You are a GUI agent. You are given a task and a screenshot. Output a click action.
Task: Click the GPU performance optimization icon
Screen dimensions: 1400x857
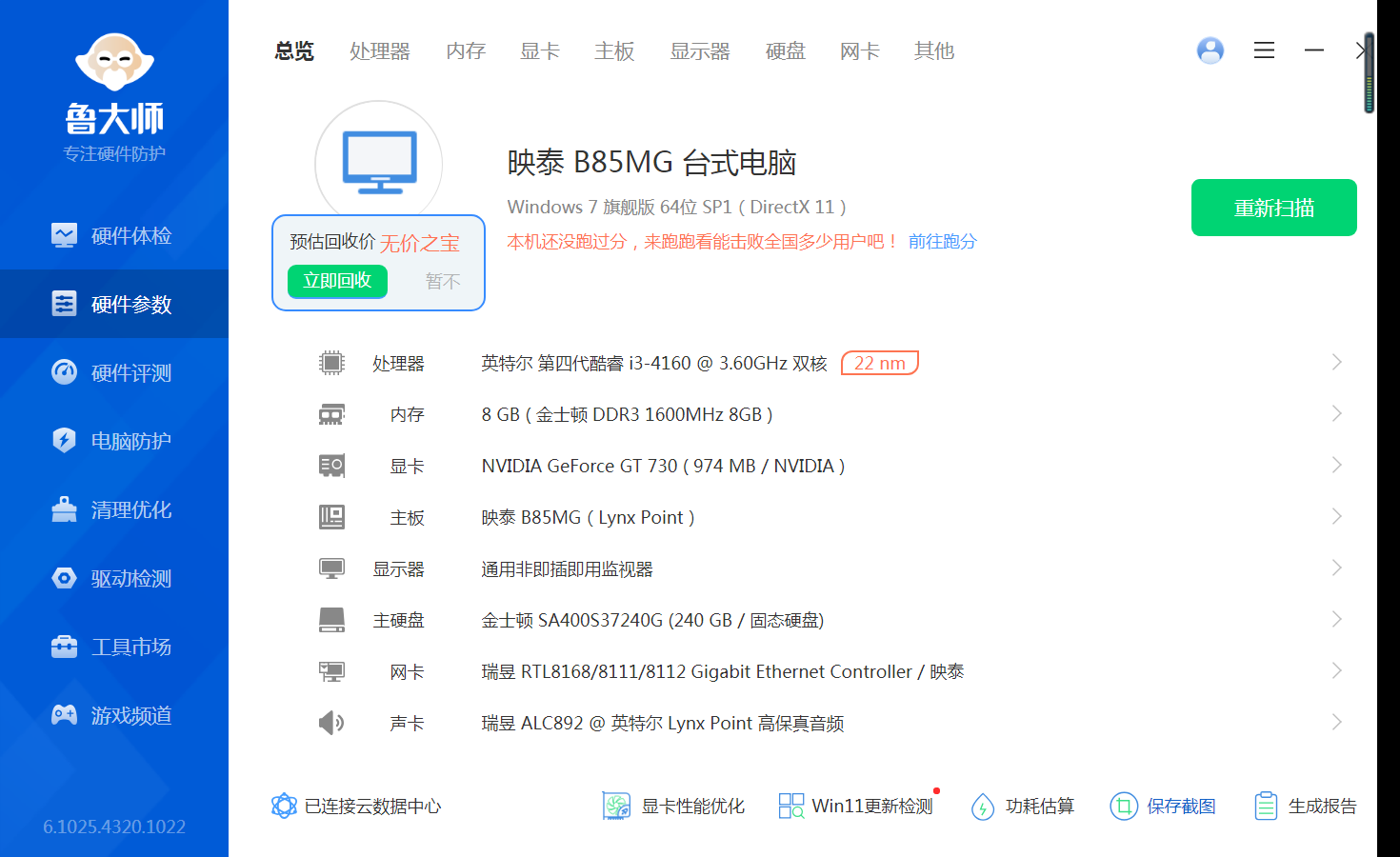(x=616, y=807)
